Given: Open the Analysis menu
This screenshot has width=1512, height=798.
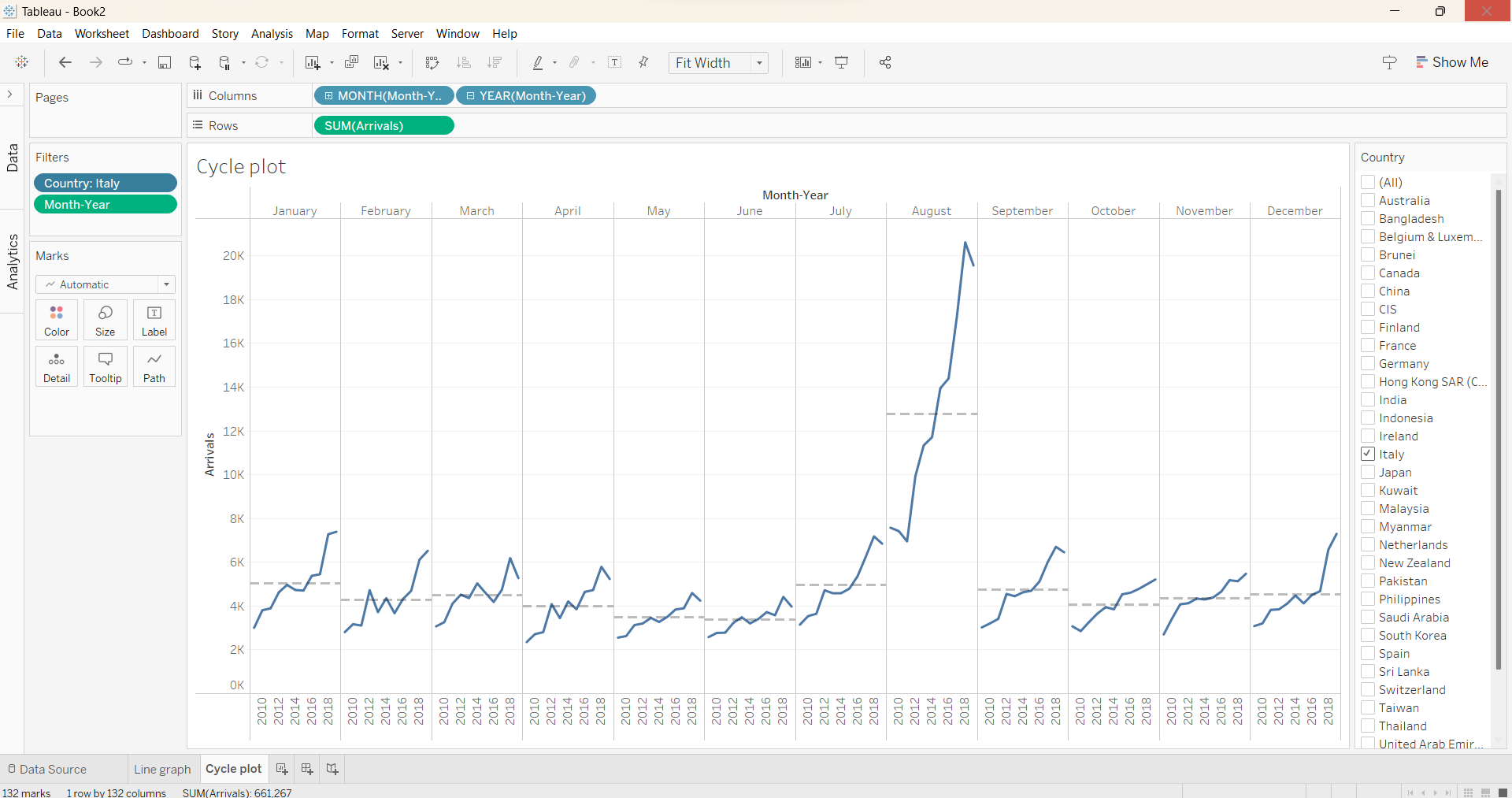Looking at the screenshot, I should pos(272,34).
